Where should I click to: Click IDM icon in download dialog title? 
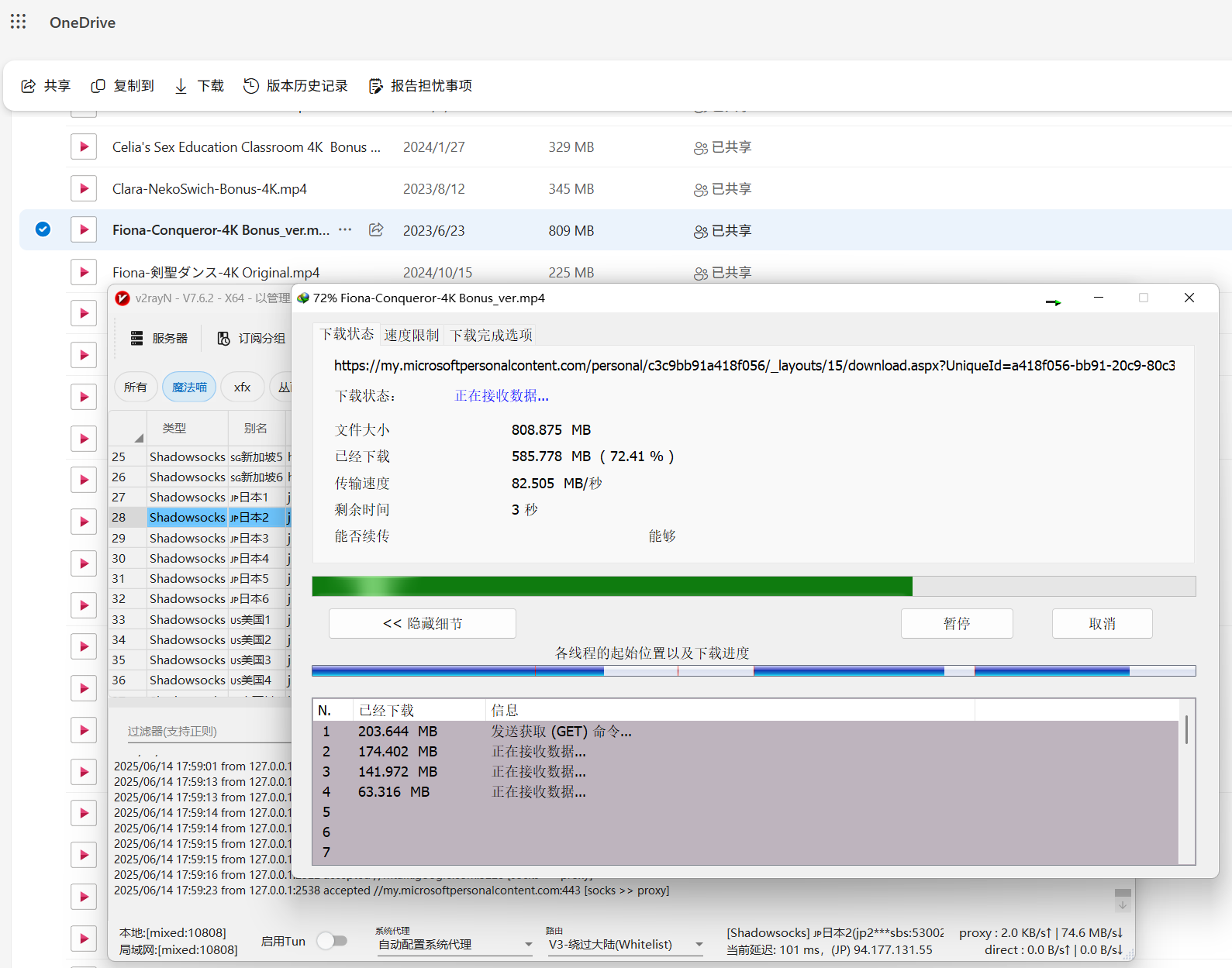click(x=303, y=298)
